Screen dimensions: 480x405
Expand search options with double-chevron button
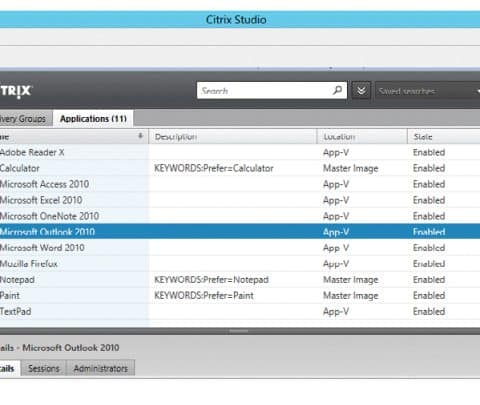tap(361, 90)
